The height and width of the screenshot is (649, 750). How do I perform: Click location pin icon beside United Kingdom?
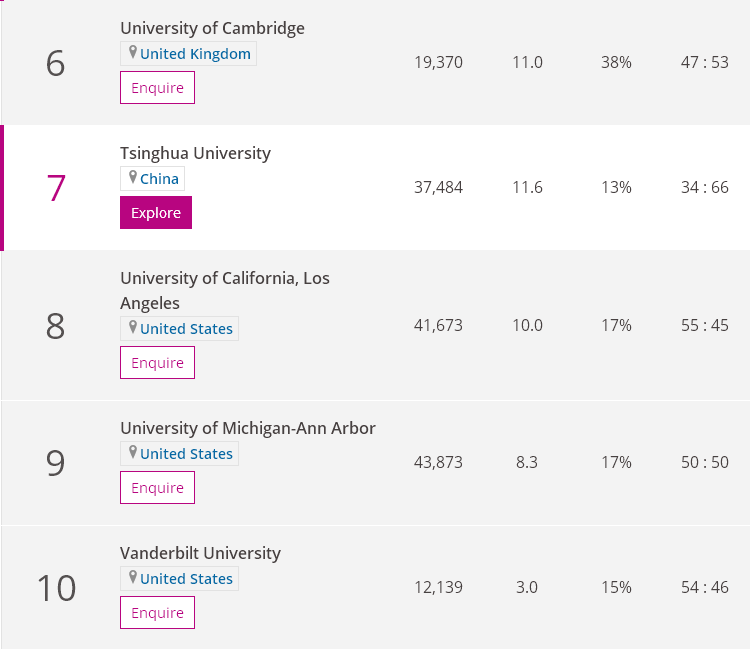click(132, 53)
